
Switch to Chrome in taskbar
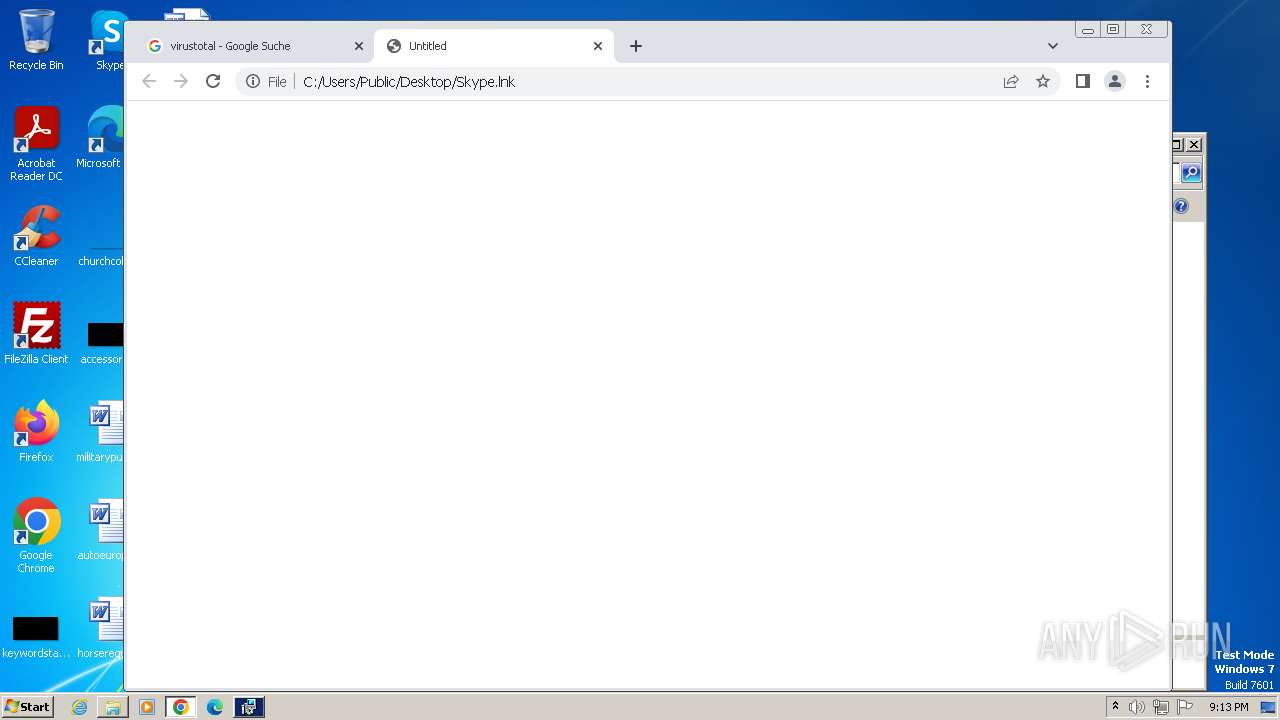point(181,707)
